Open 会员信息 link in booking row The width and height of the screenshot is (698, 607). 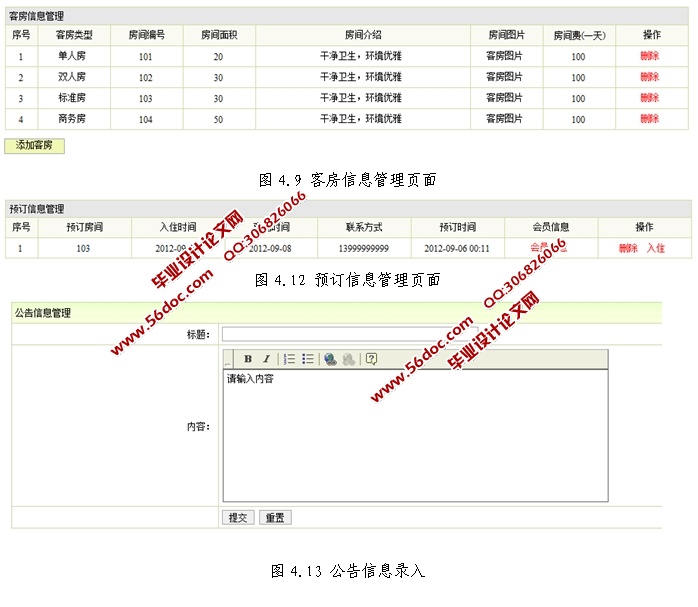tap(548, 247)
